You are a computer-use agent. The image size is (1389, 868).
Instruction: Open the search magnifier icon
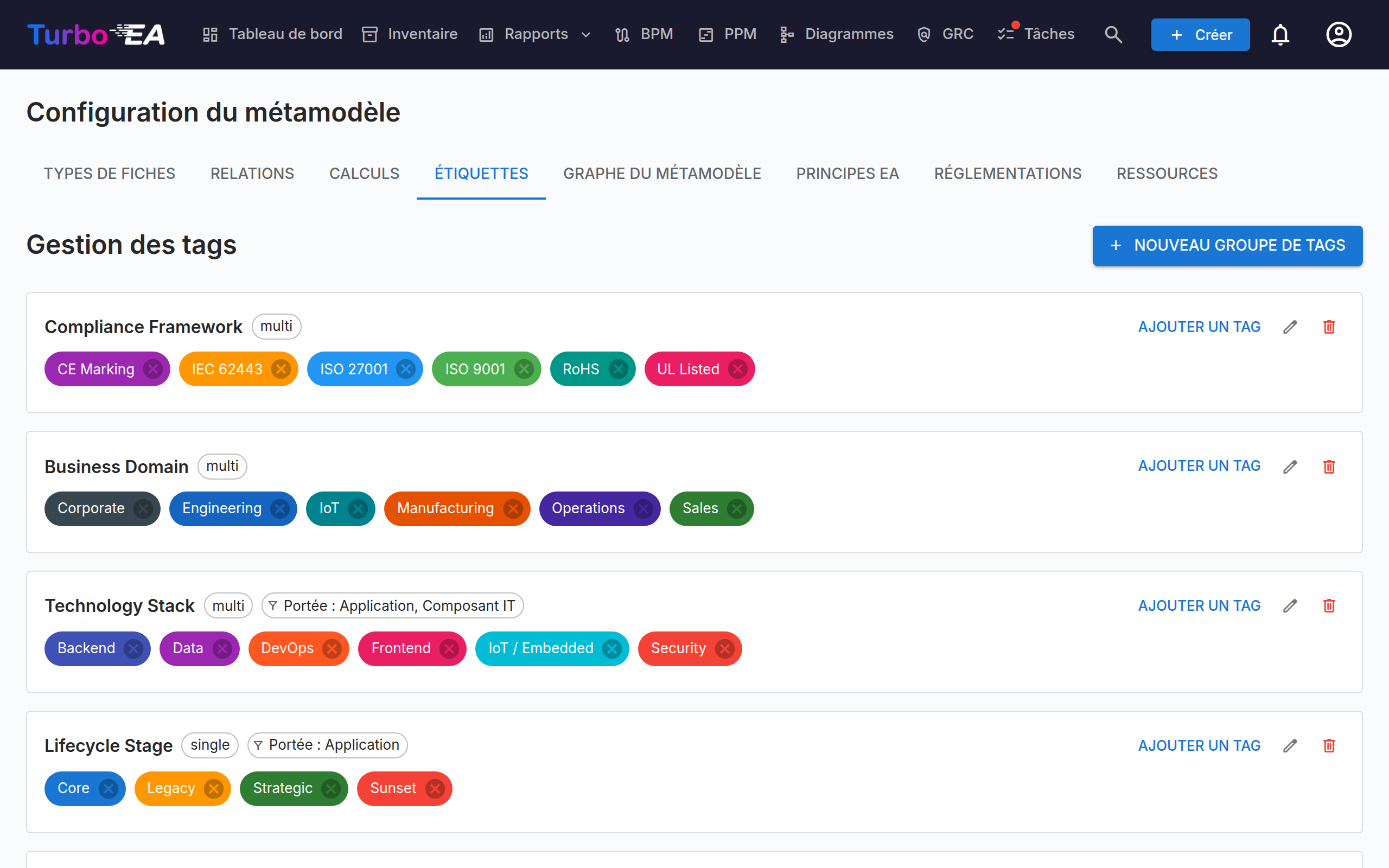point(1113,34)
